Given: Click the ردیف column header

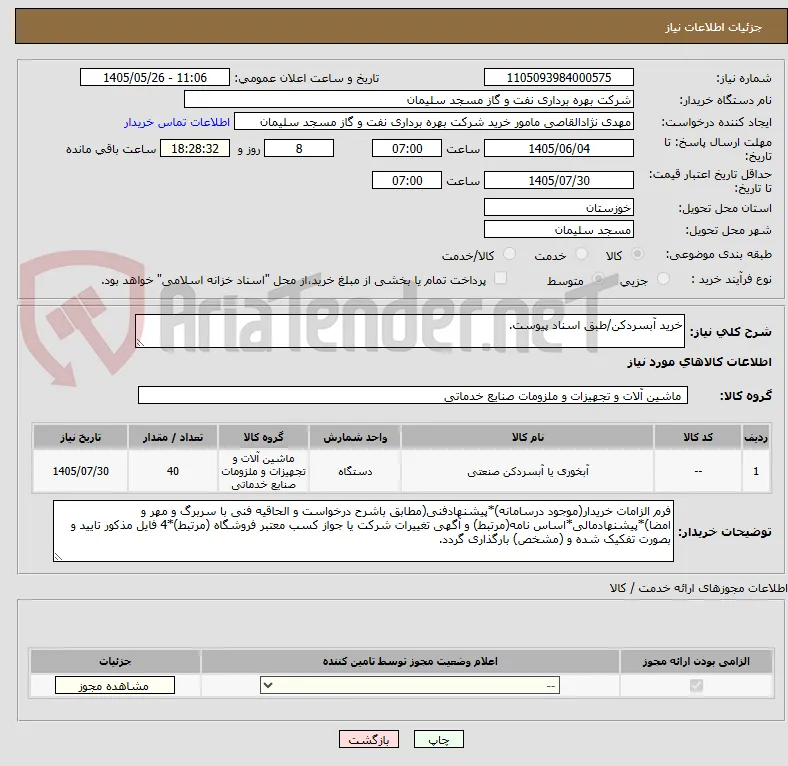Looking at the screenshot, I should tap(755, 437).
